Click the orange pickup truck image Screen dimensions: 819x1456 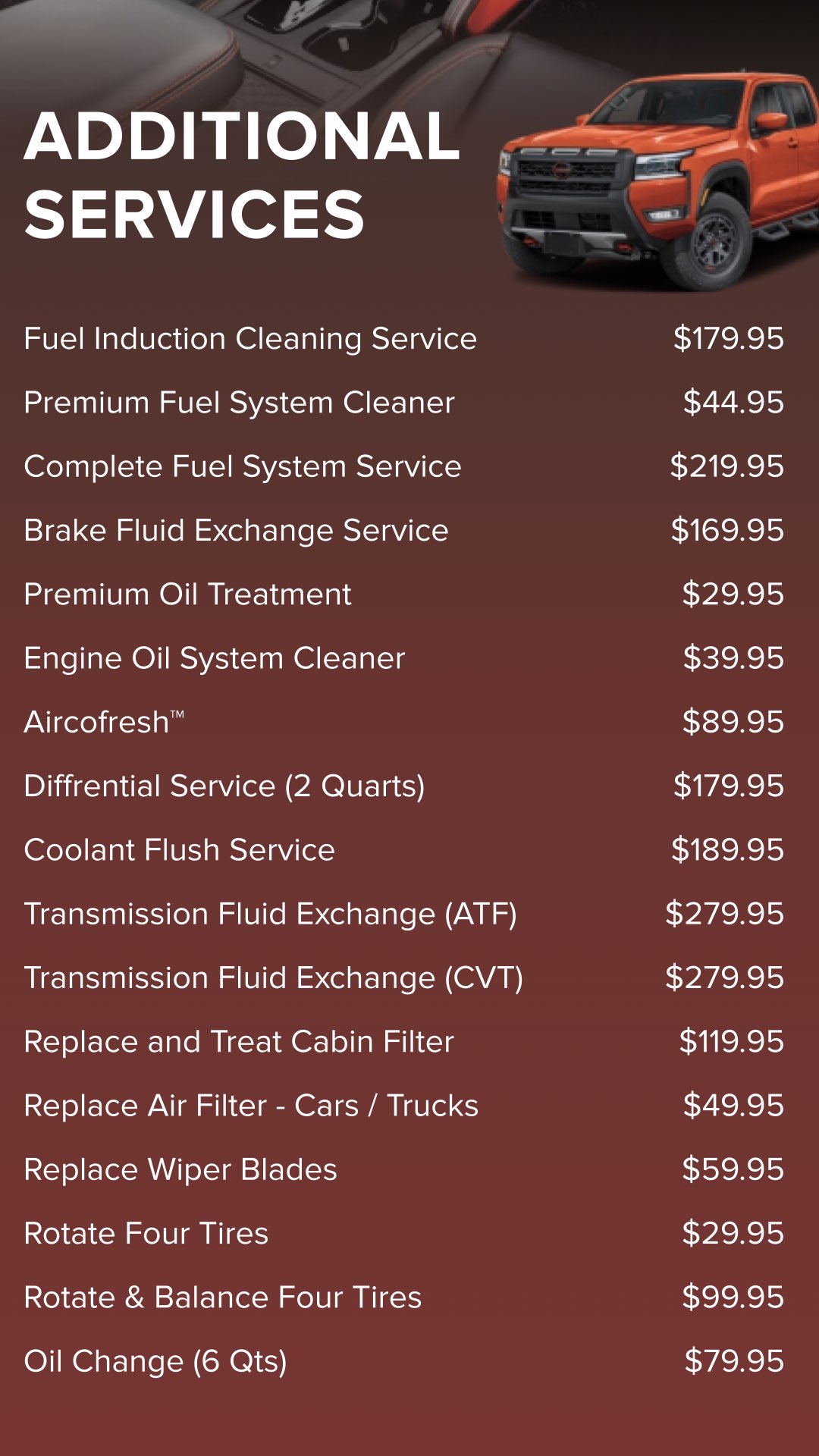point(656,182)
